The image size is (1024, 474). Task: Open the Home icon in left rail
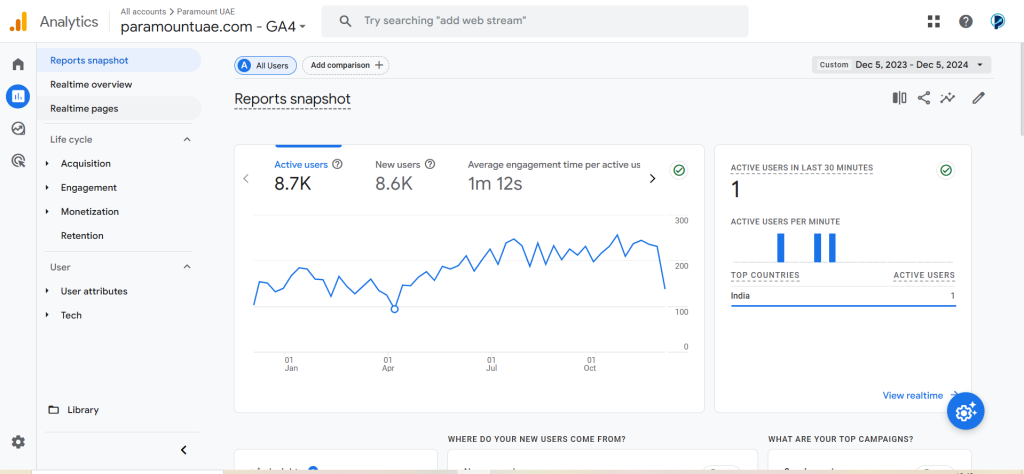point(18,64)
